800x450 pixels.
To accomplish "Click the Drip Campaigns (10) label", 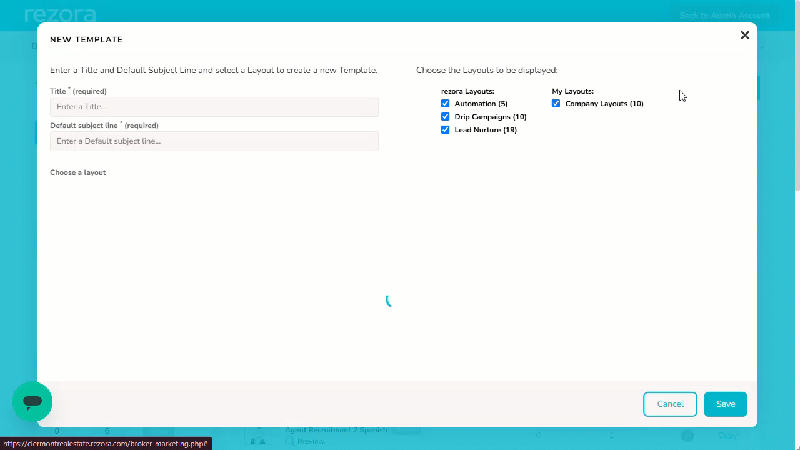I will (490, 117).
